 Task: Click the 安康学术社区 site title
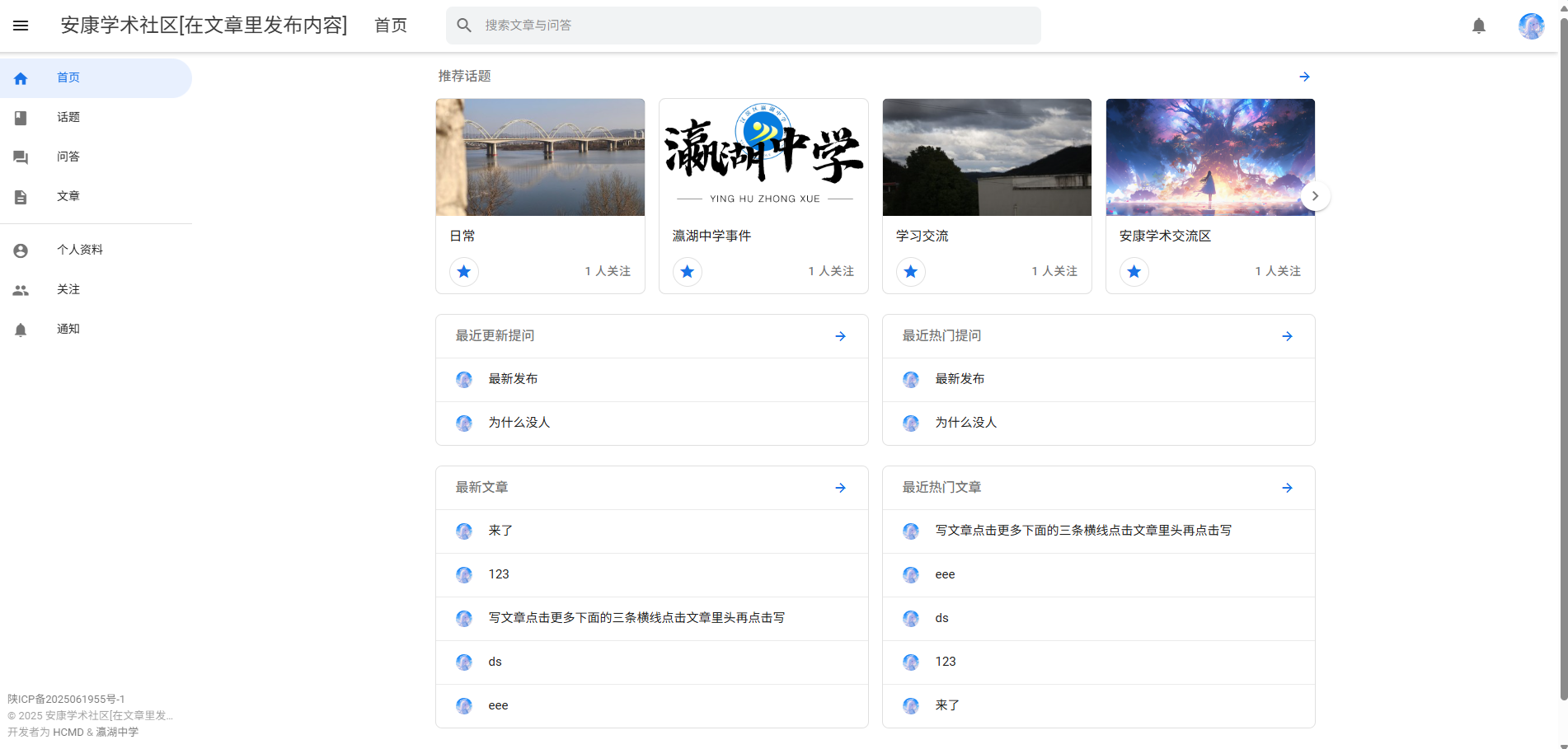(x=204, y=26)
